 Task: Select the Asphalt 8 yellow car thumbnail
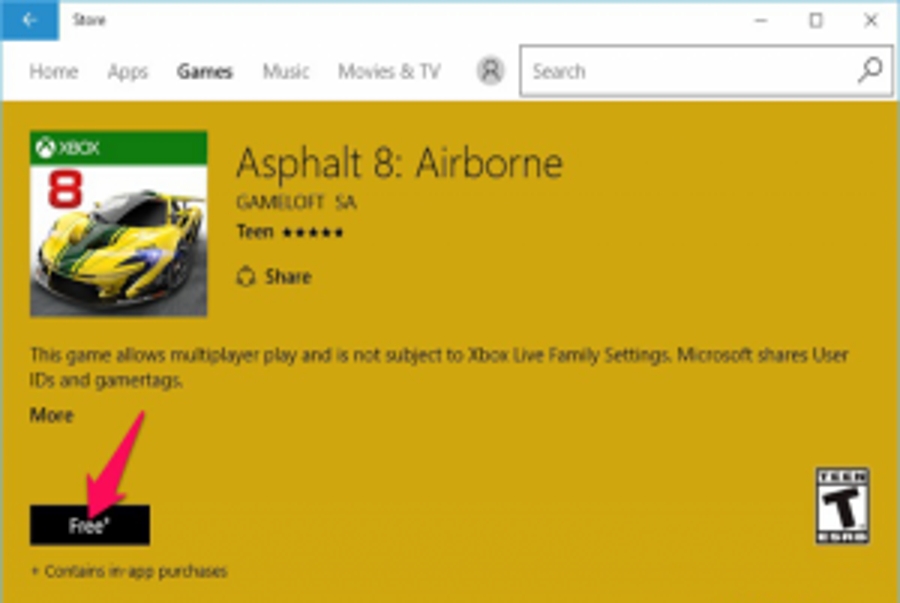(x=118, y=240)
